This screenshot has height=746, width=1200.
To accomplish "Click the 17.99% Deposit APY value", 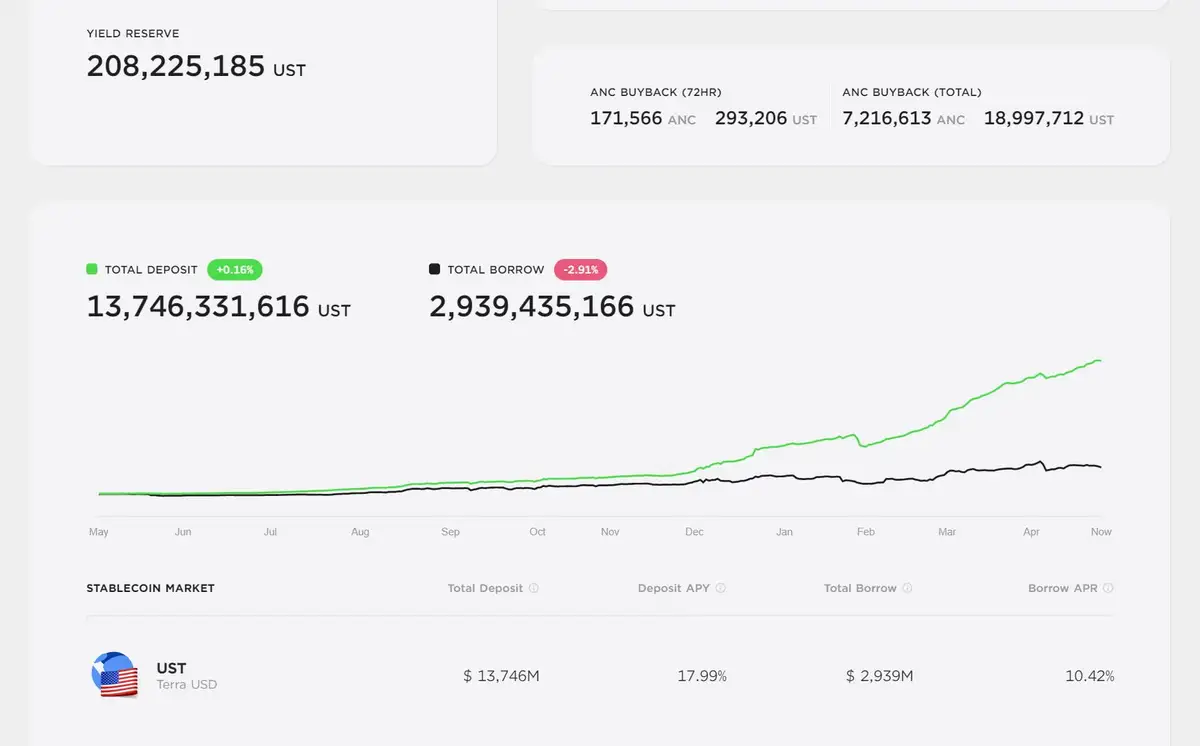I will tap(702, 676).
